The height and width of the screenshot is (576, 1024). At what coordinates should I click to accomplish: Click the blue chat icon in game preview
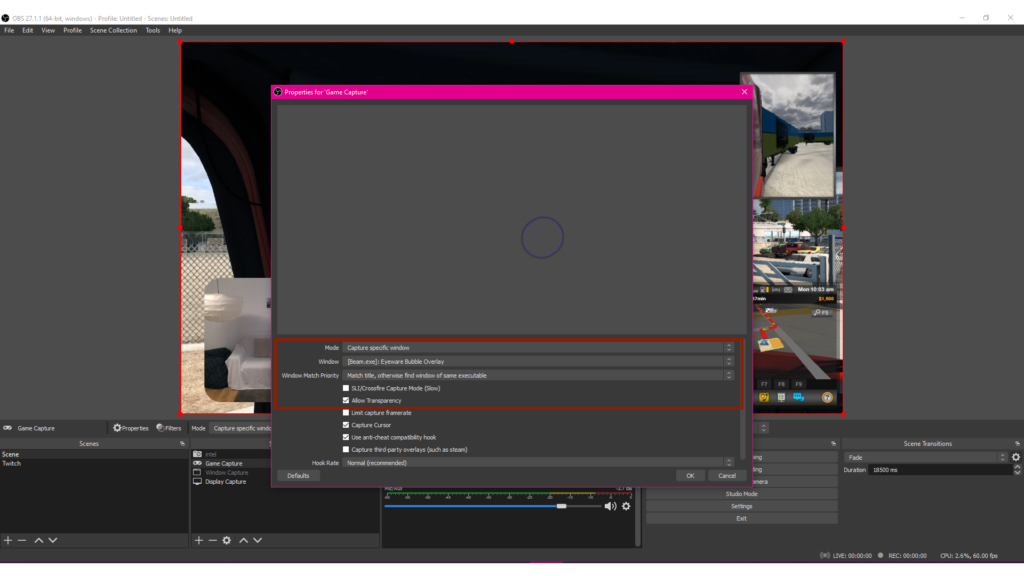coord(799,397)
